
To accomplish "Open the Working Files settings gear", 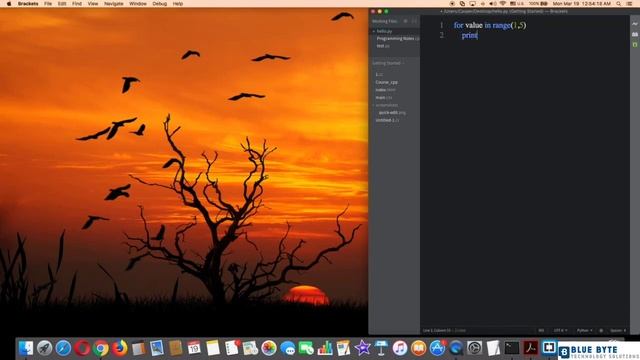I will click(405, 21).
